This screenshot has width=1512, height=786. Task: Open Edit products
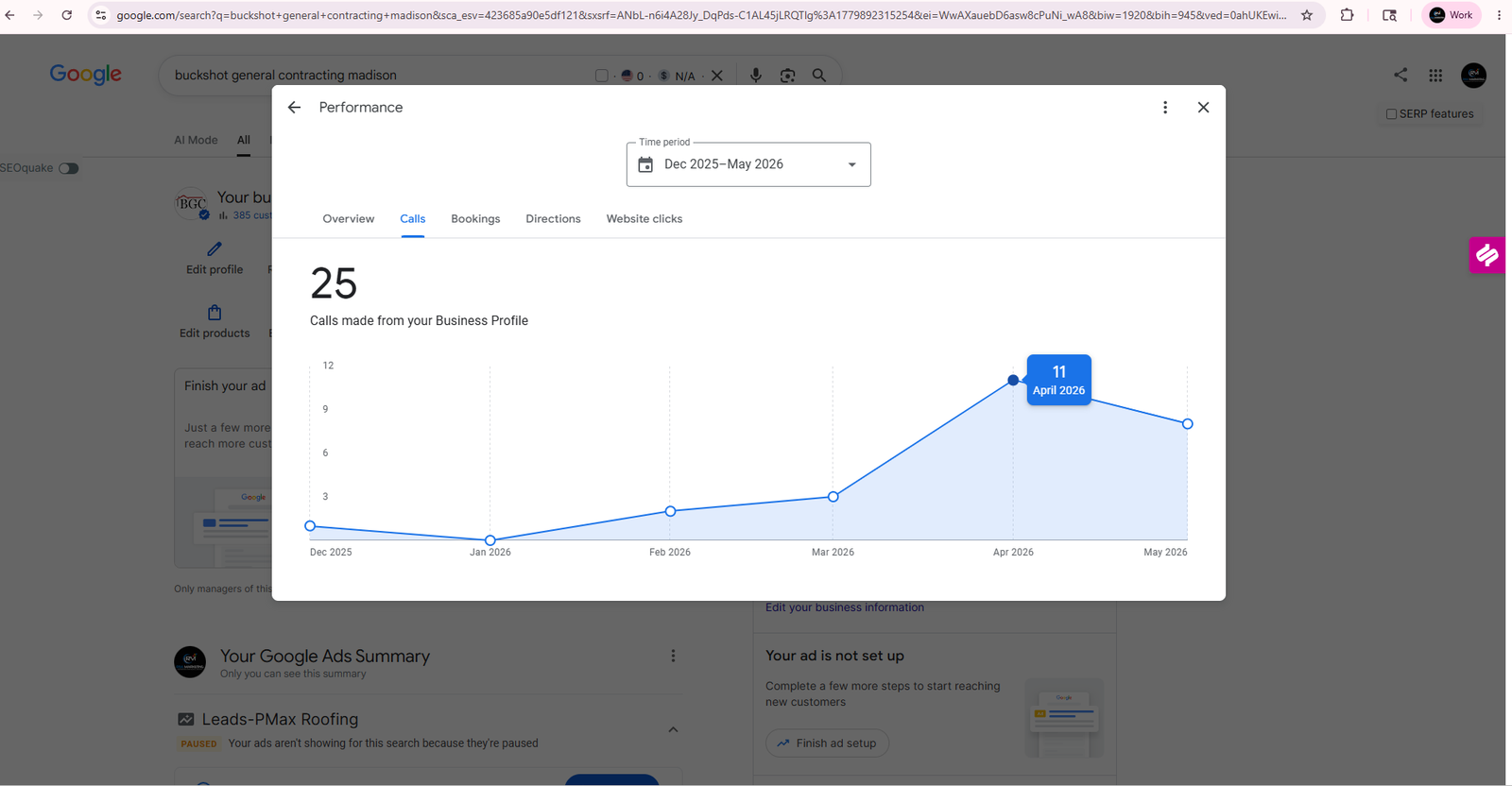click(x=215, y=322)
